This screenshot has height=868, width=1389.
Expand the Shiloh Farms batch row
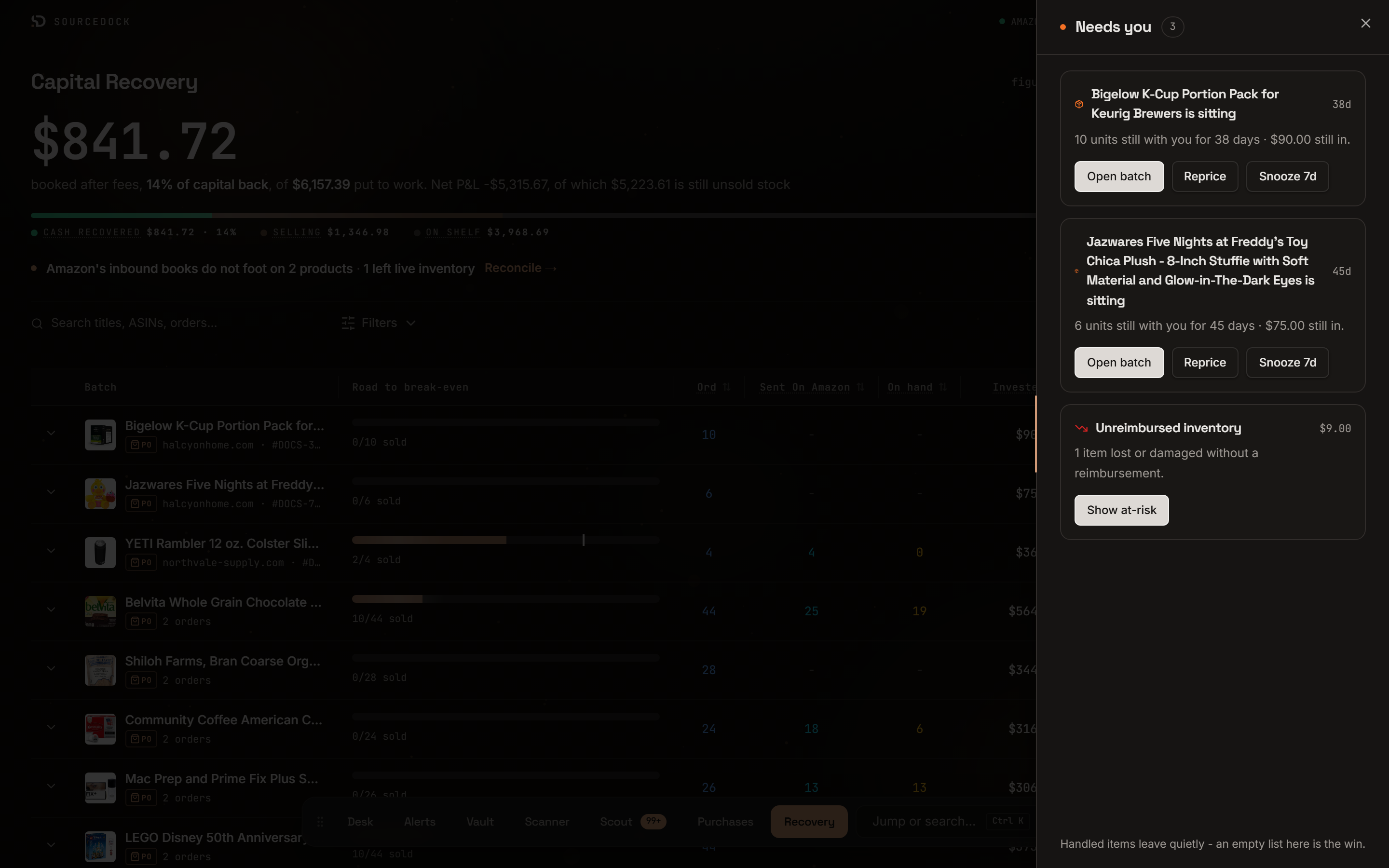(51, 669)
